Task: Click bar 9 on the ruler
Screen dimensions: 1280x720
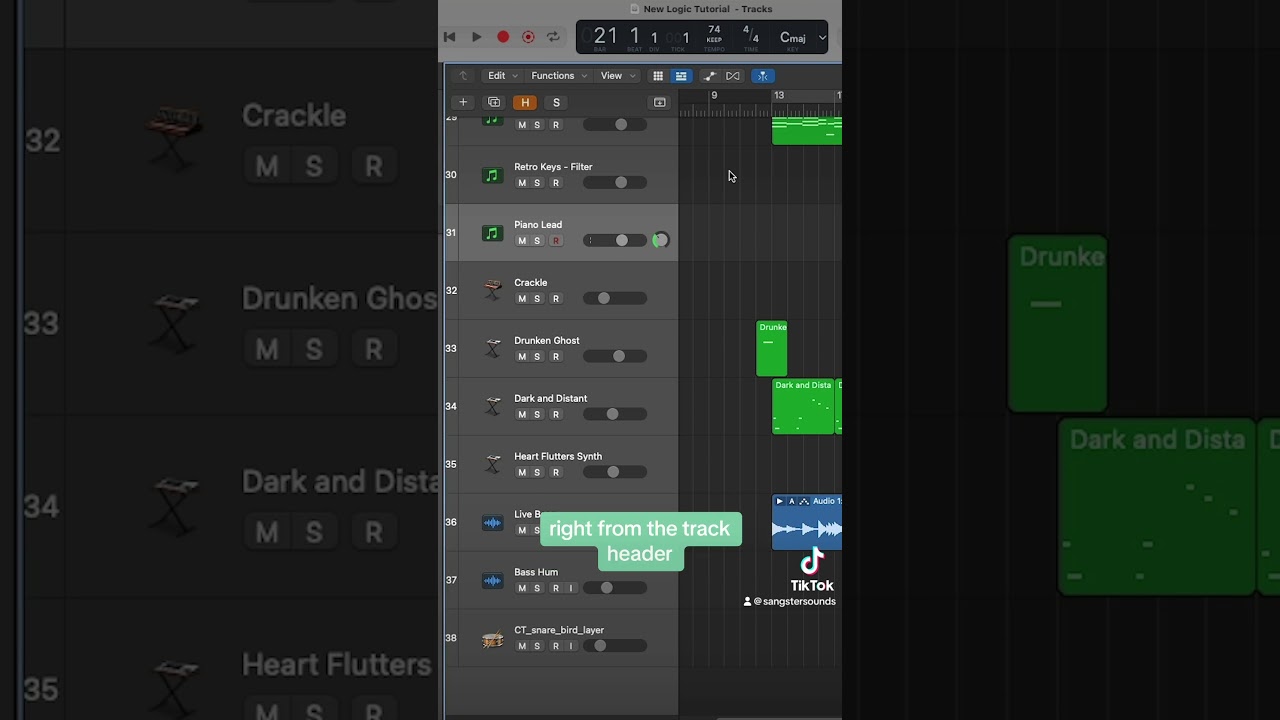Action: pos(714,96)
